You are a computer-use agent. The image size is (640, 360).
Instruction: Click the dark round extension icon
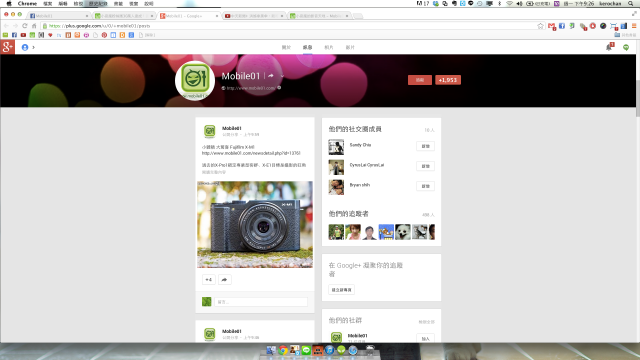[x=603, y=26]
